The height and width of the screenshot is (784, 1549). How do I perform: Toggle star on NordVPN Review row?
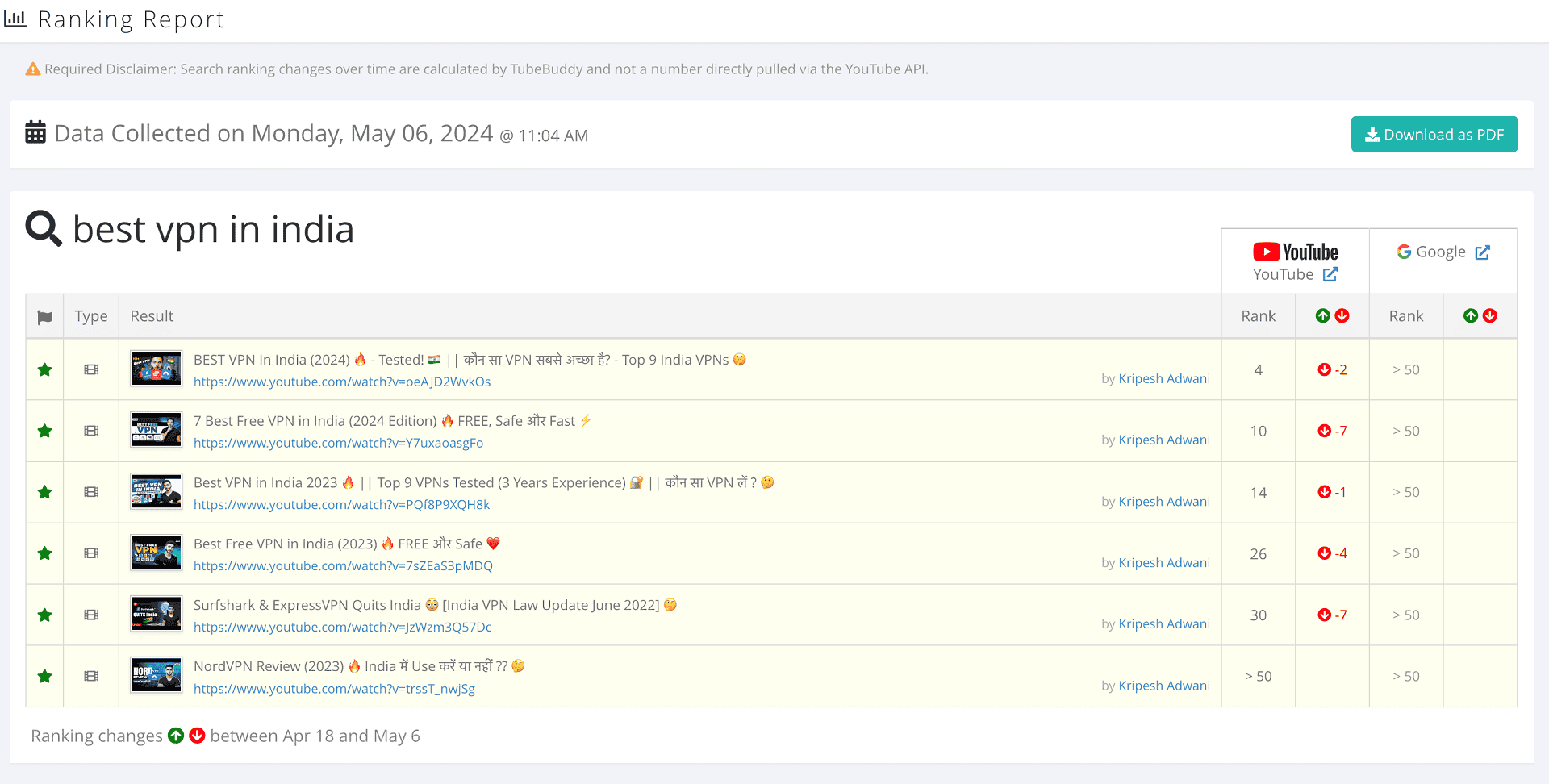45,677
